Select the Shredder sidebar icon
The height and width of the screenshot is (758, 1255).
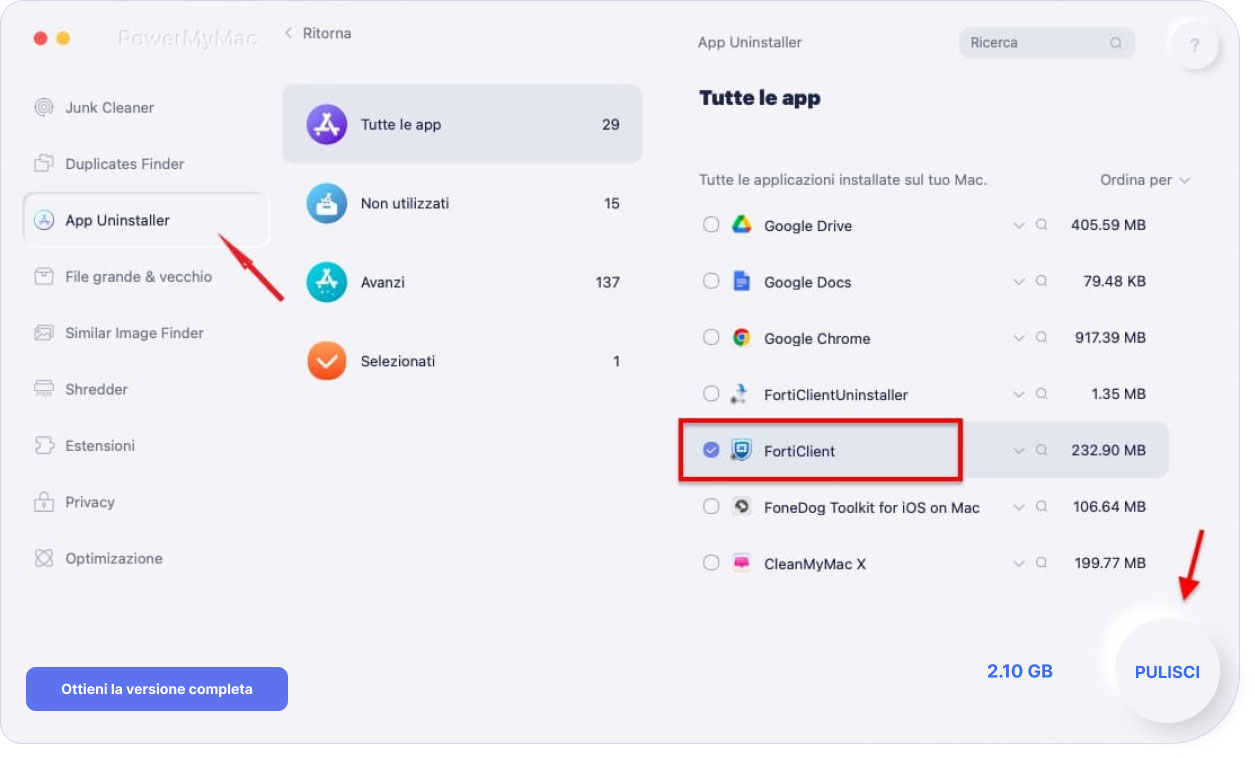(44, 389)
